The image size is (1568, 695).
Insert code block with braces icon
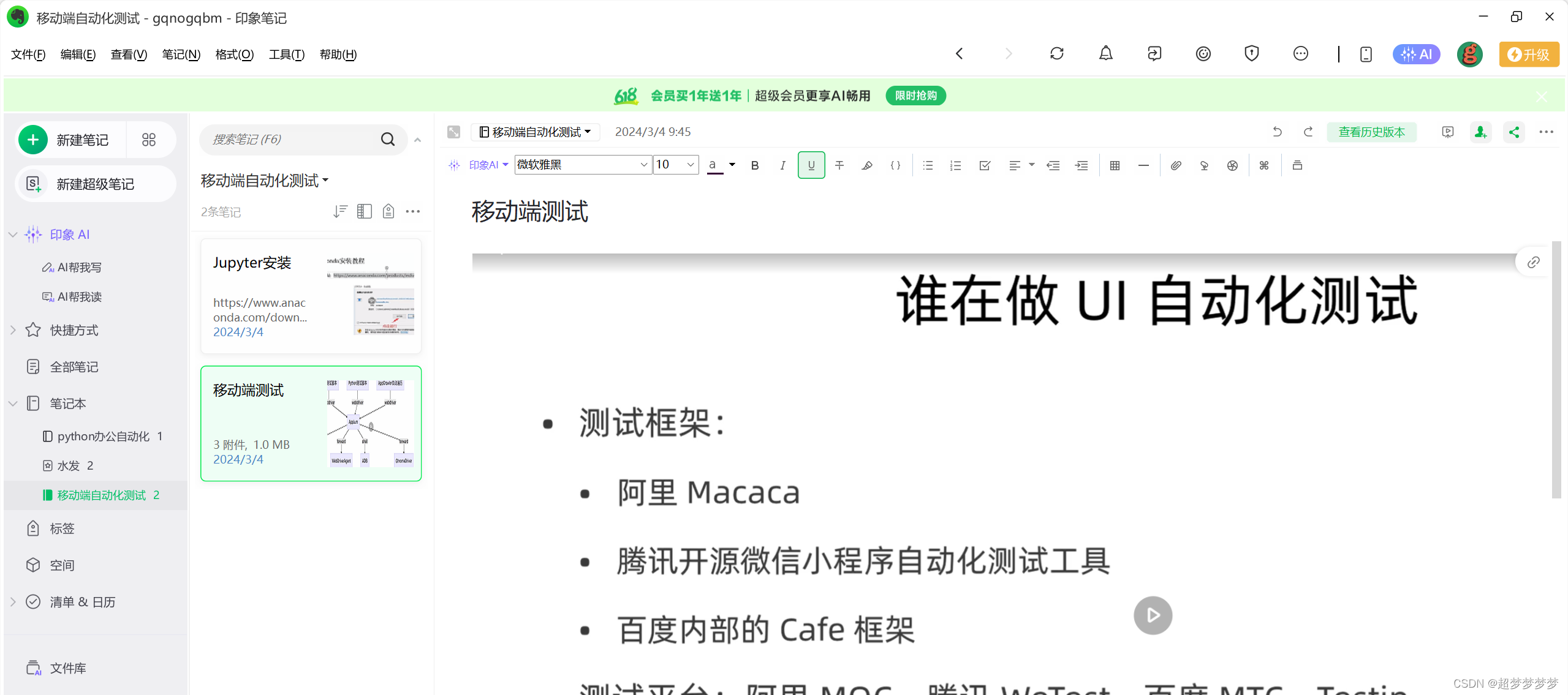pyautogui.click(x=895, y=165)
